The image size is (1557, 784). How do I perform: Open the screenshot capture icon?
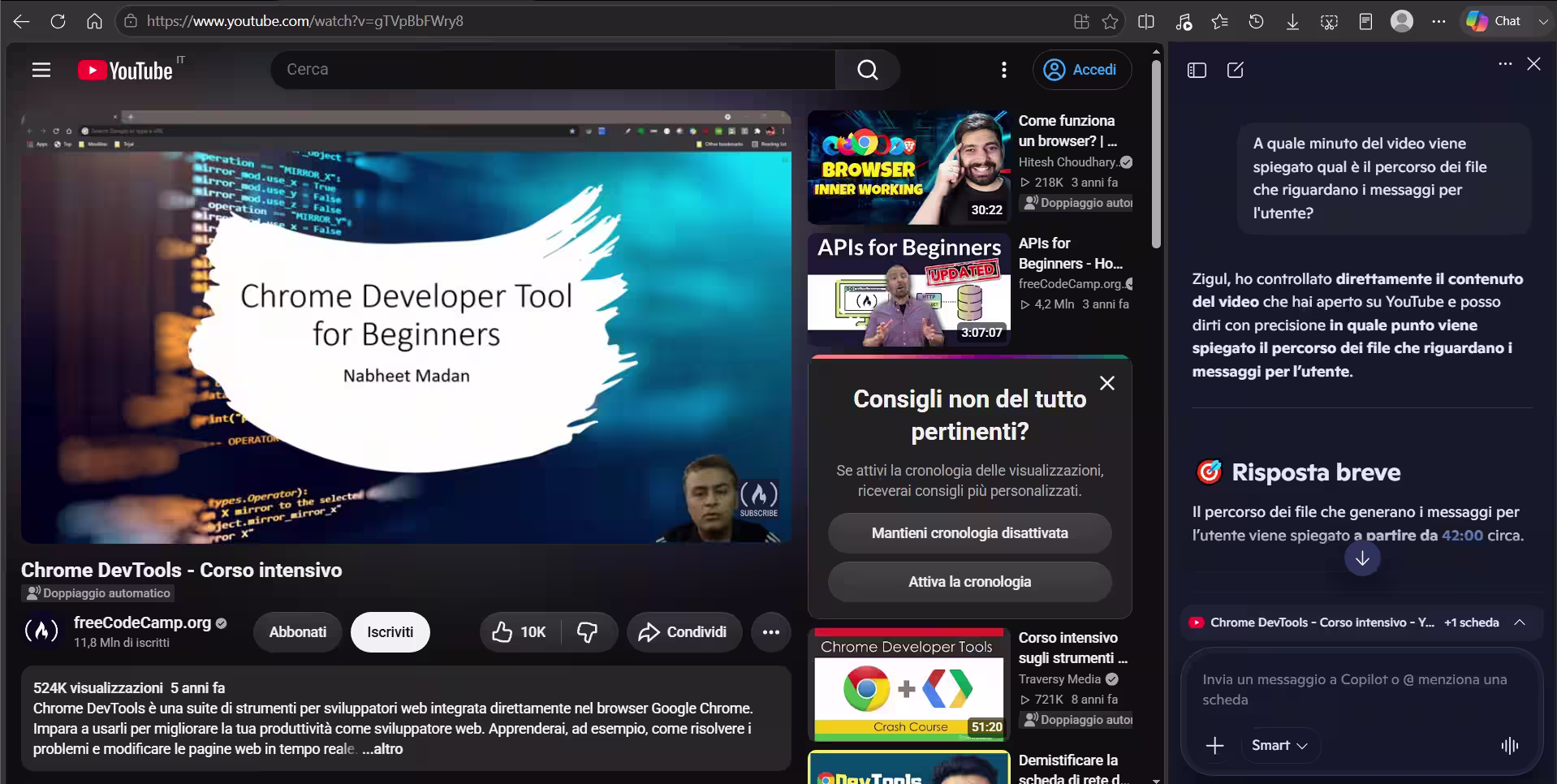pyautogui.click(x=1329, y=22)
